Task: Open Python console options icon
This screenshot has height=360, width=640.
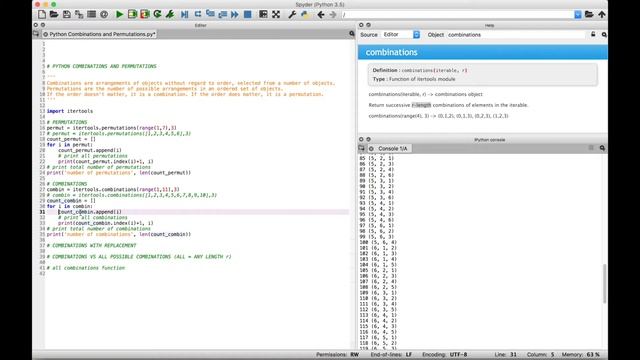Action: coord(602,148)
